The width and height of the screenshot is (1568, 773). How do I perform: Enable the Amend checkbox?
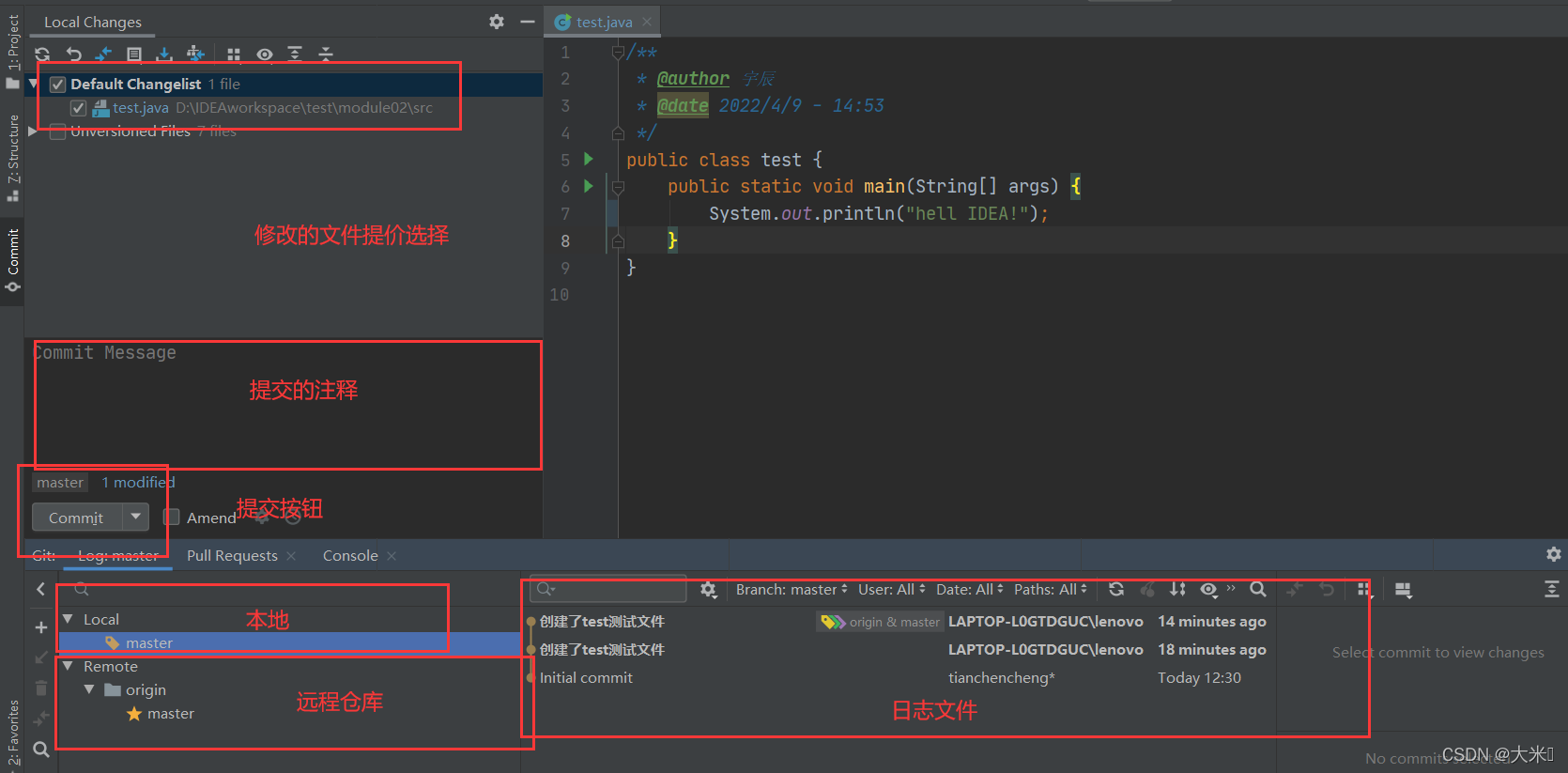point(172,517)
